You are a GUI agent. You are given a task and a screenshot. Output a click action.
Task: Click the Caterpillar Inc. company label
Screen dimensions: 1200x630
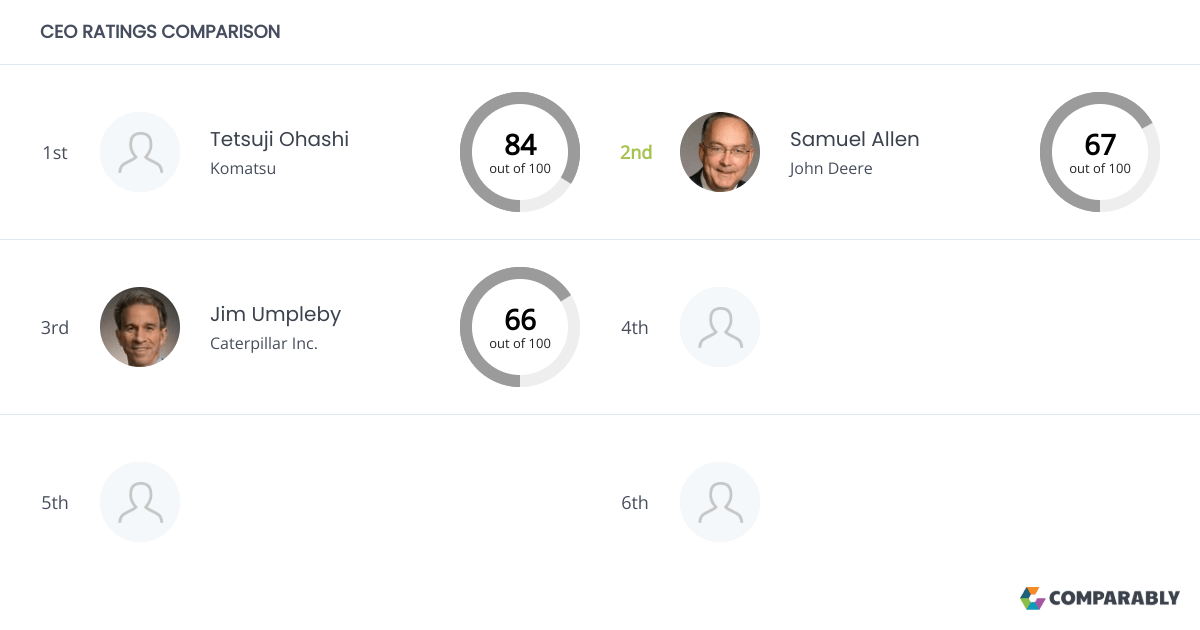(264, 343)
